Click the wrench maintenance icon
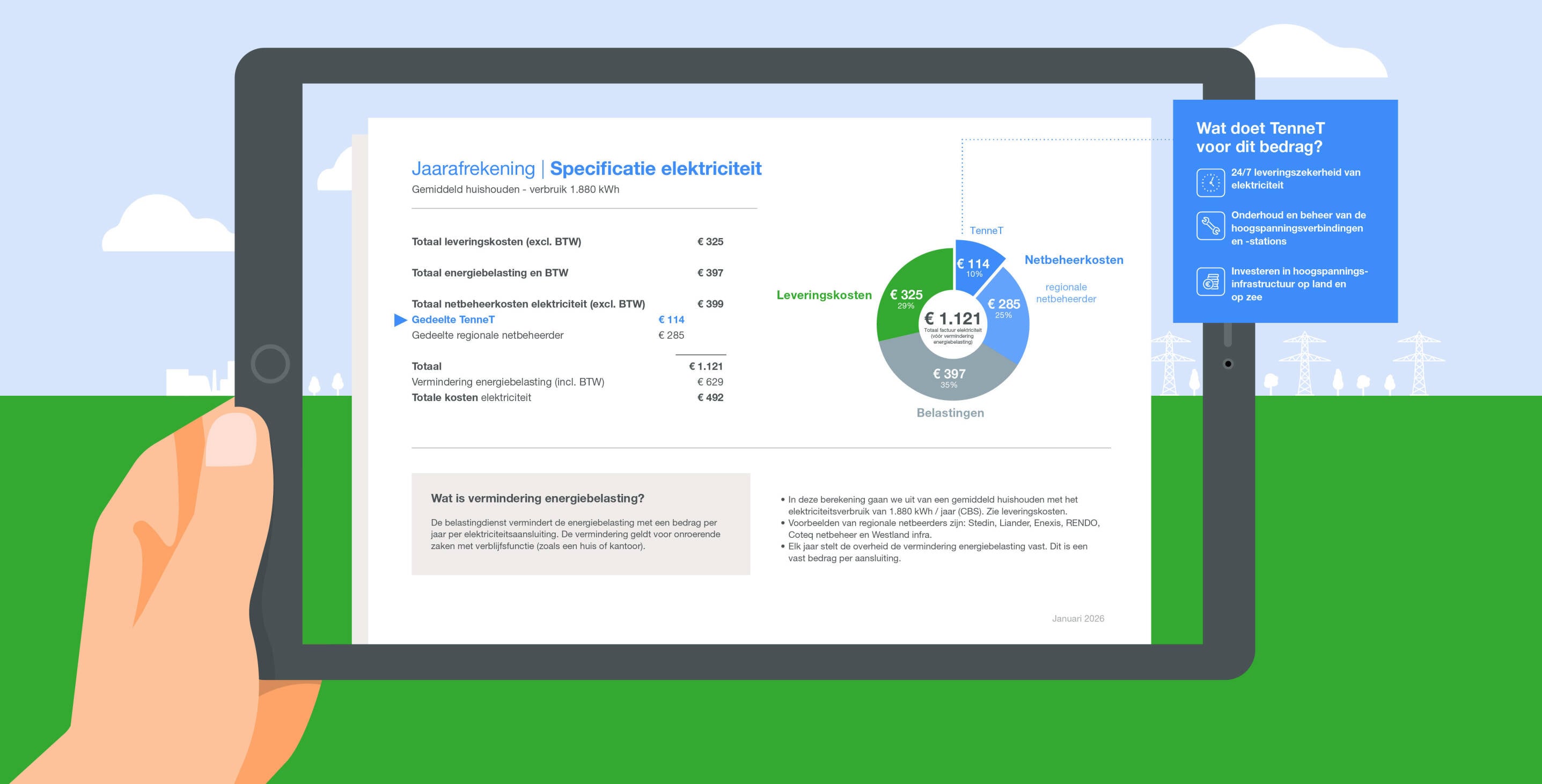The image size is (1542, 784). point(1210,226)
